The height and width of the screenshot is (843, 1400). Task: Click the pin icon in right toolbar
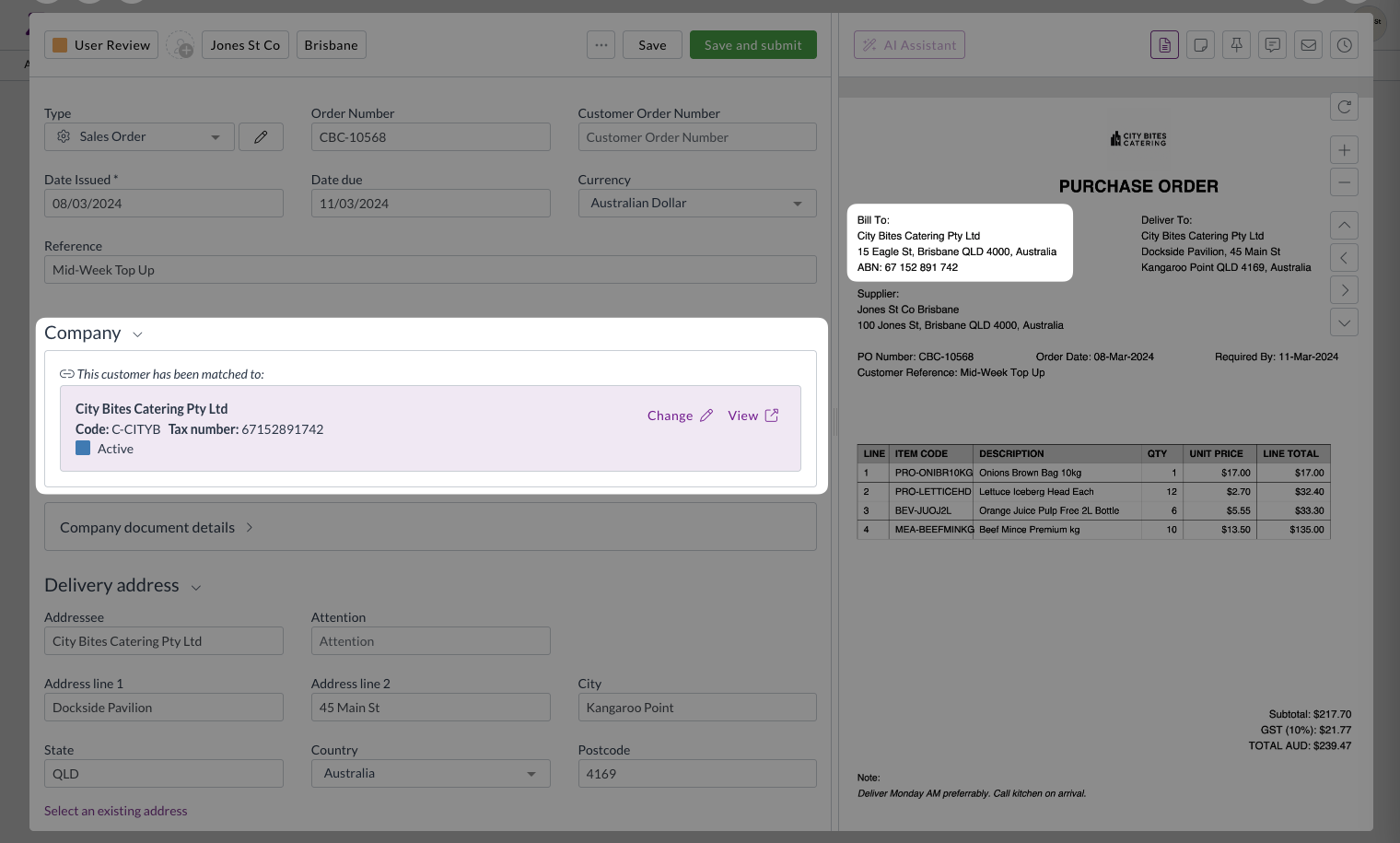pos(1236,45)
